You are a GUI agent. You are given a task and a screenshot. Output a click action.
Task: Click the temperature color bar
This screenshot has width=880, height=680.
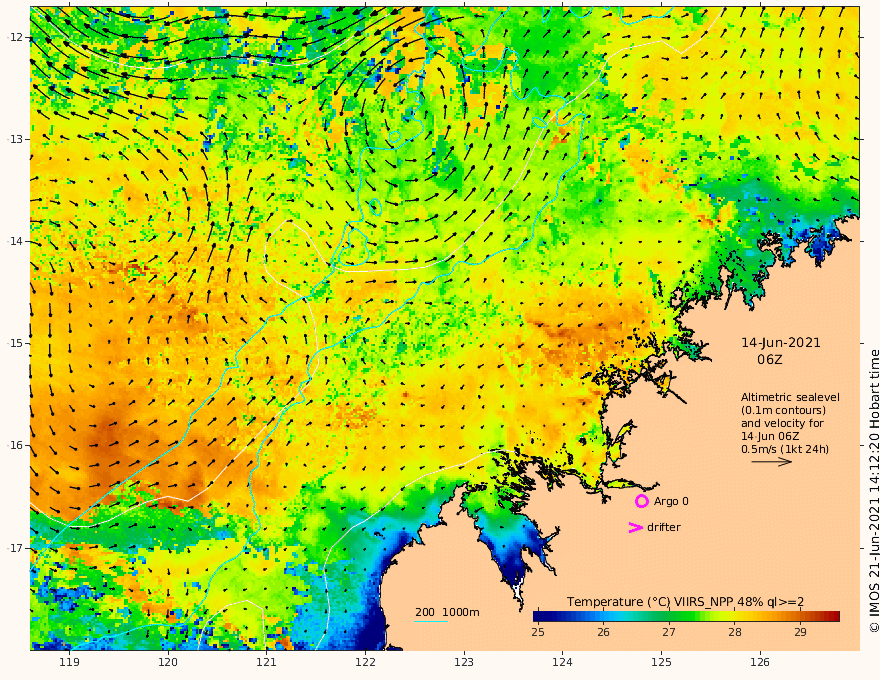(686, 617)
